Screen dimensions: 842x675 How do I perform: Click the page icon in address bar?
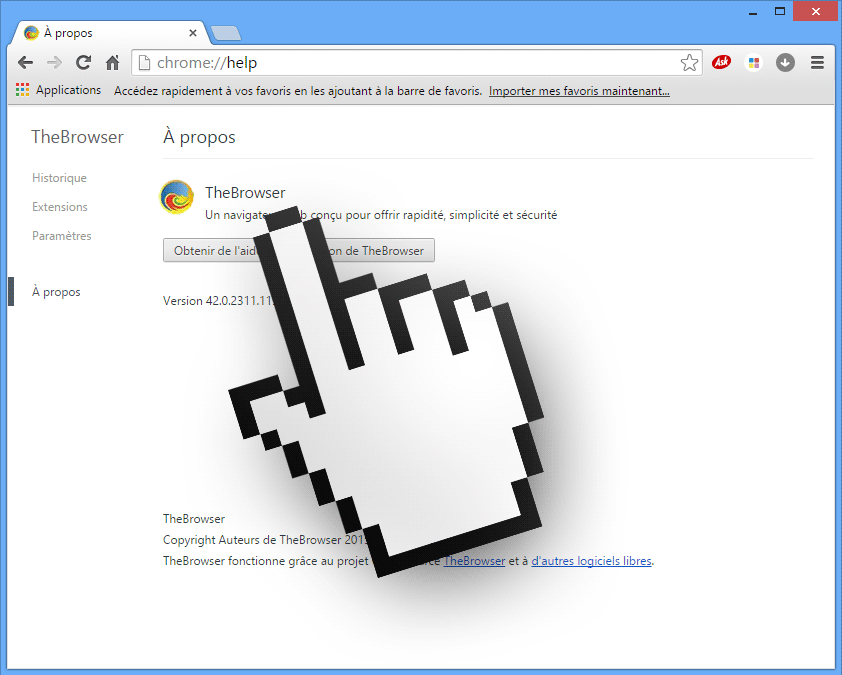coord(144,63)
